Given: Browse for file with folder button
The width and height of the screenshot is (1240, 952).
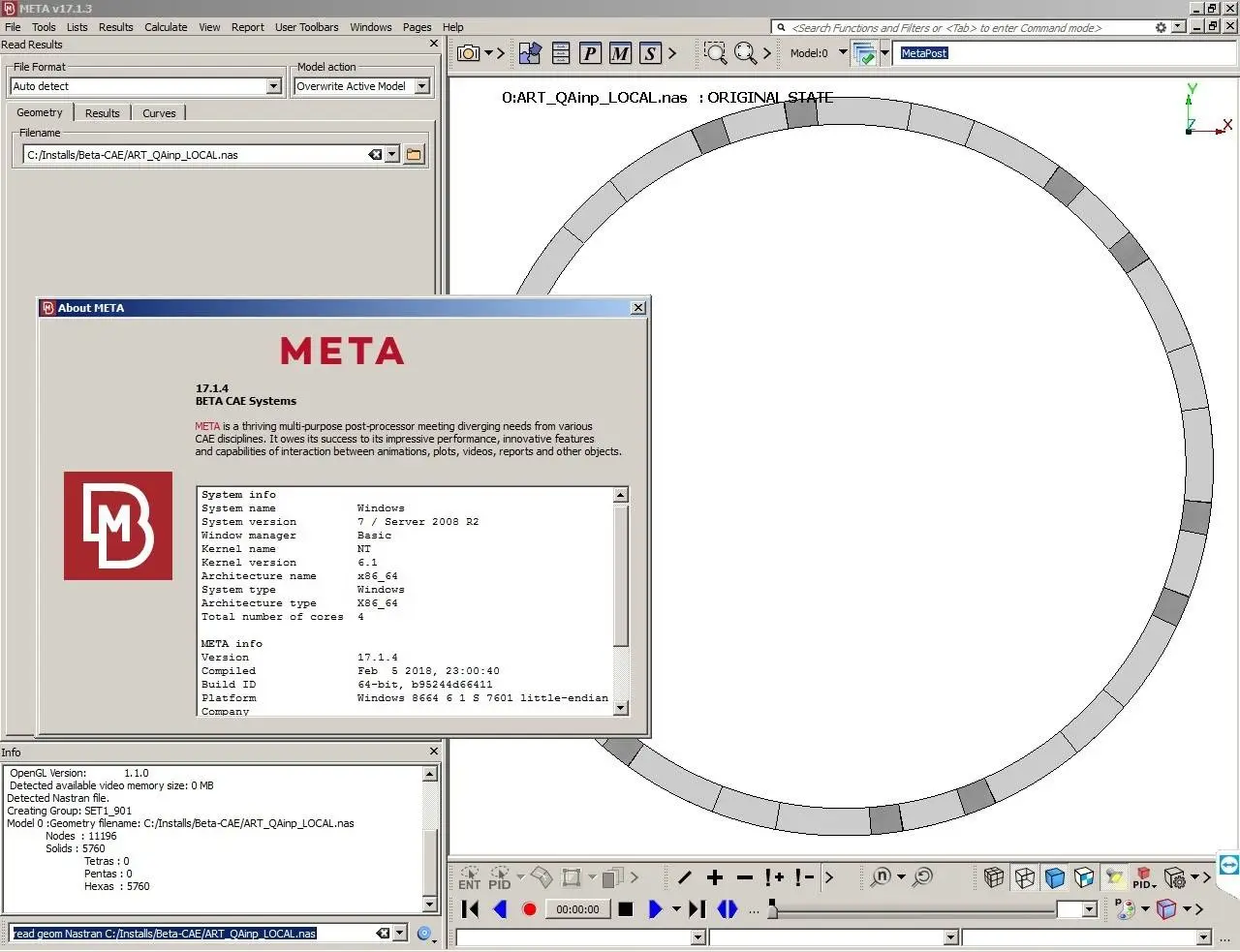Looking at the screenshot, I should (414, 154).
